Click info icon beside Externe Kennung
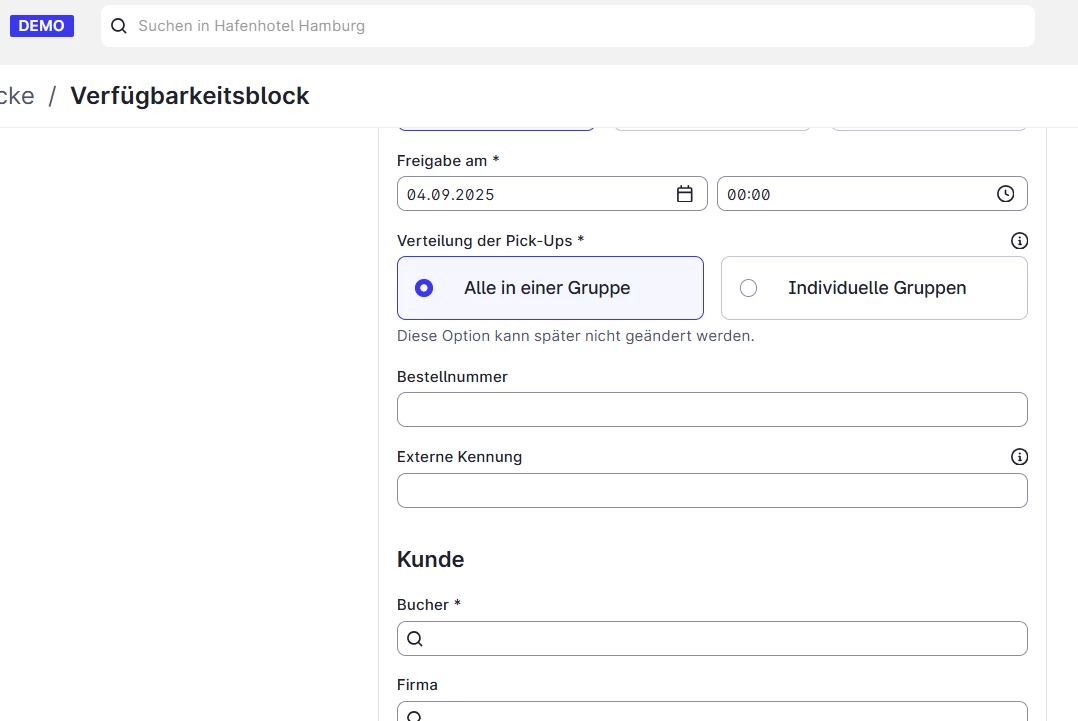Viewport: 1078px width, 721px height. (x=1019, y=457)
